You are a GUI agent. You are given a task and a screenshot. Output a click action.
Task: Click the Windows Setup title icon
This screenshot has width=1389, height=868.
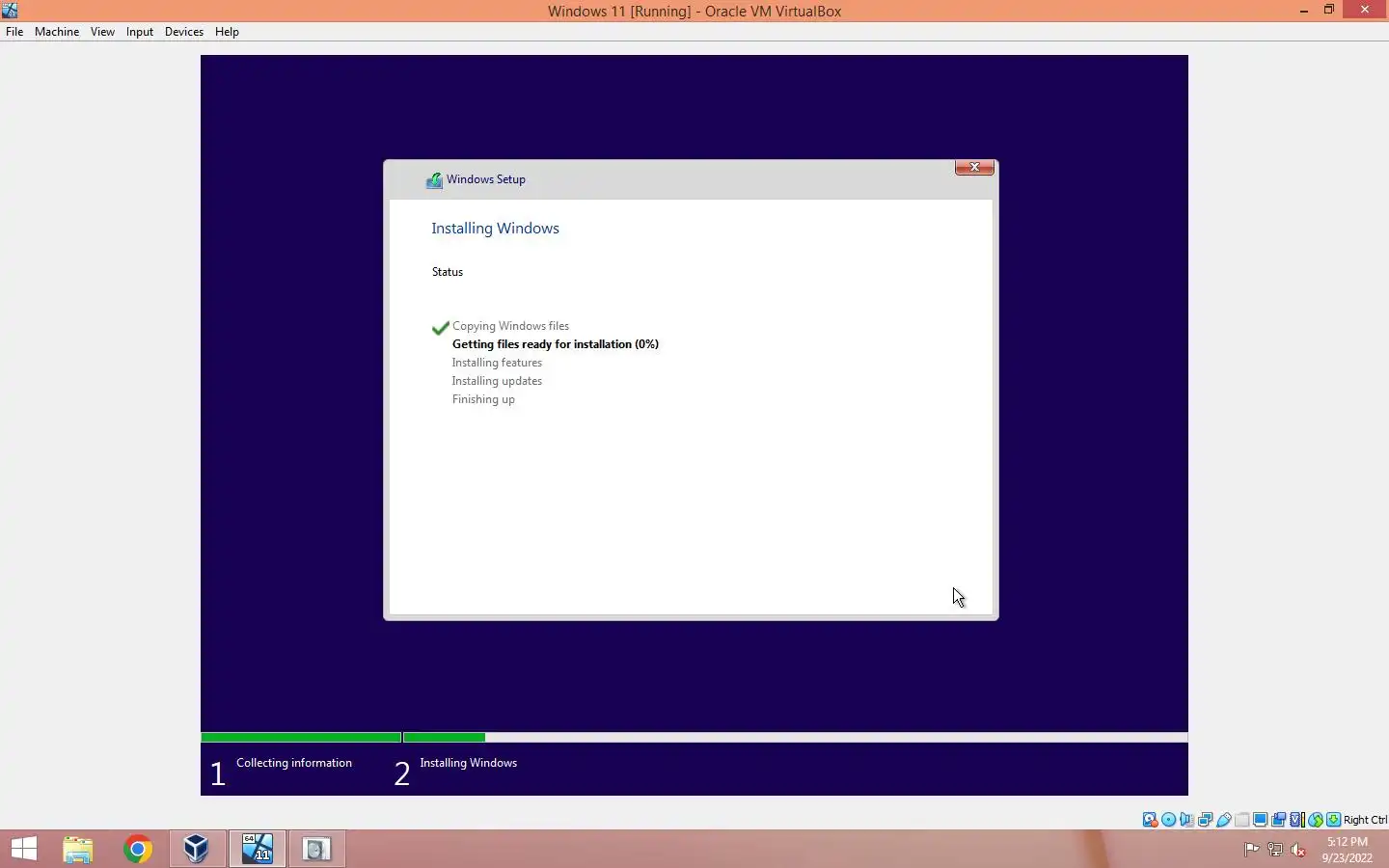pyautogui.click(x=434, y=179)
